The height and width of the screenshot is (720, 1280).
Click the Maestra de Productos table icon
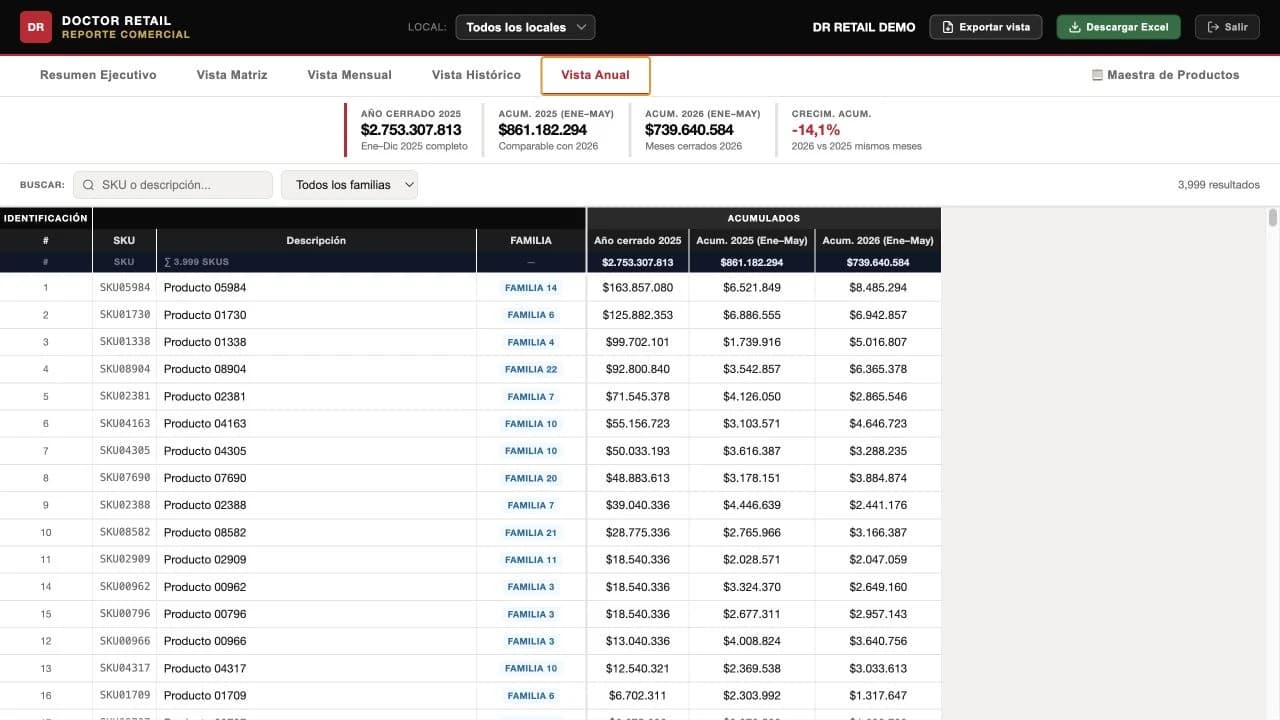tap(1097, 75)
